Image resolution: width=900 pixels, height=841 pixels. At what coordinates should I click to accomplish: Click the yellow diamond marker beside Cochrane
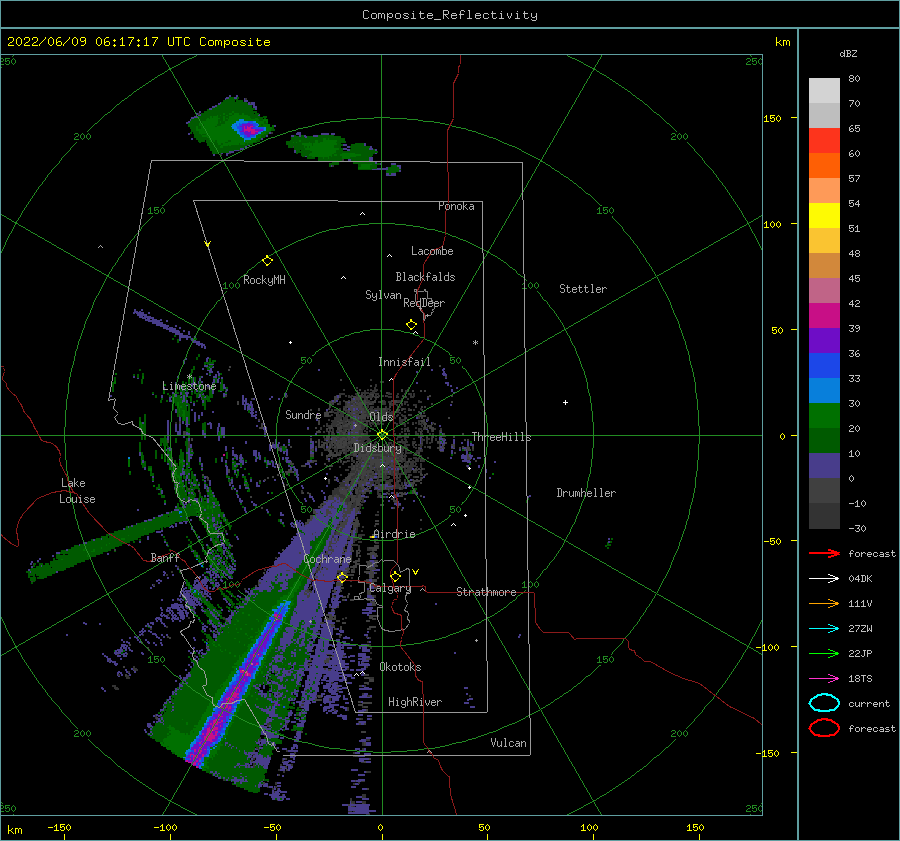pyautogui.click(x=343, y=577)
